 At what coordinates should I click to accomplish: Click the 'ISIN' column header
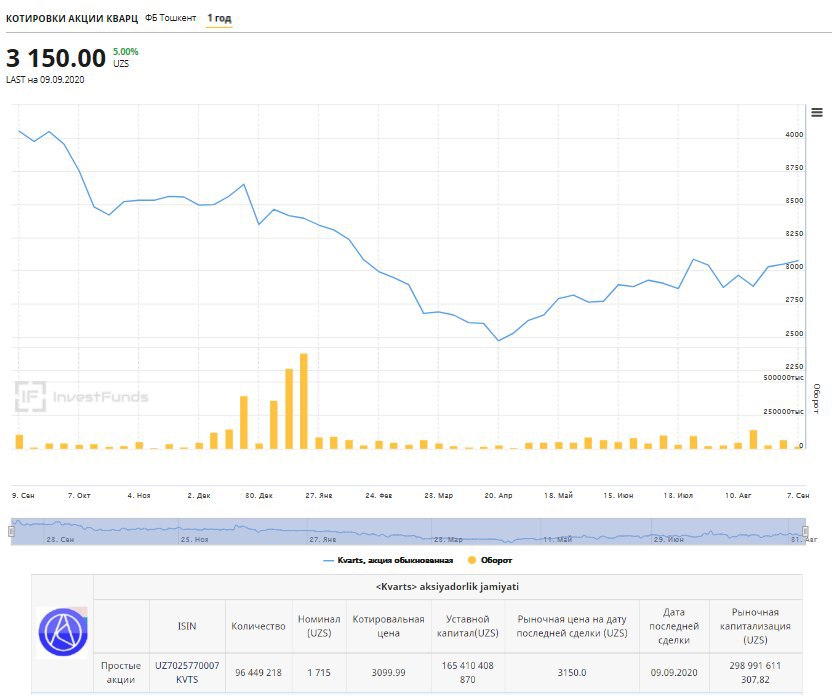pyautogui.click(x=187, y=626)
